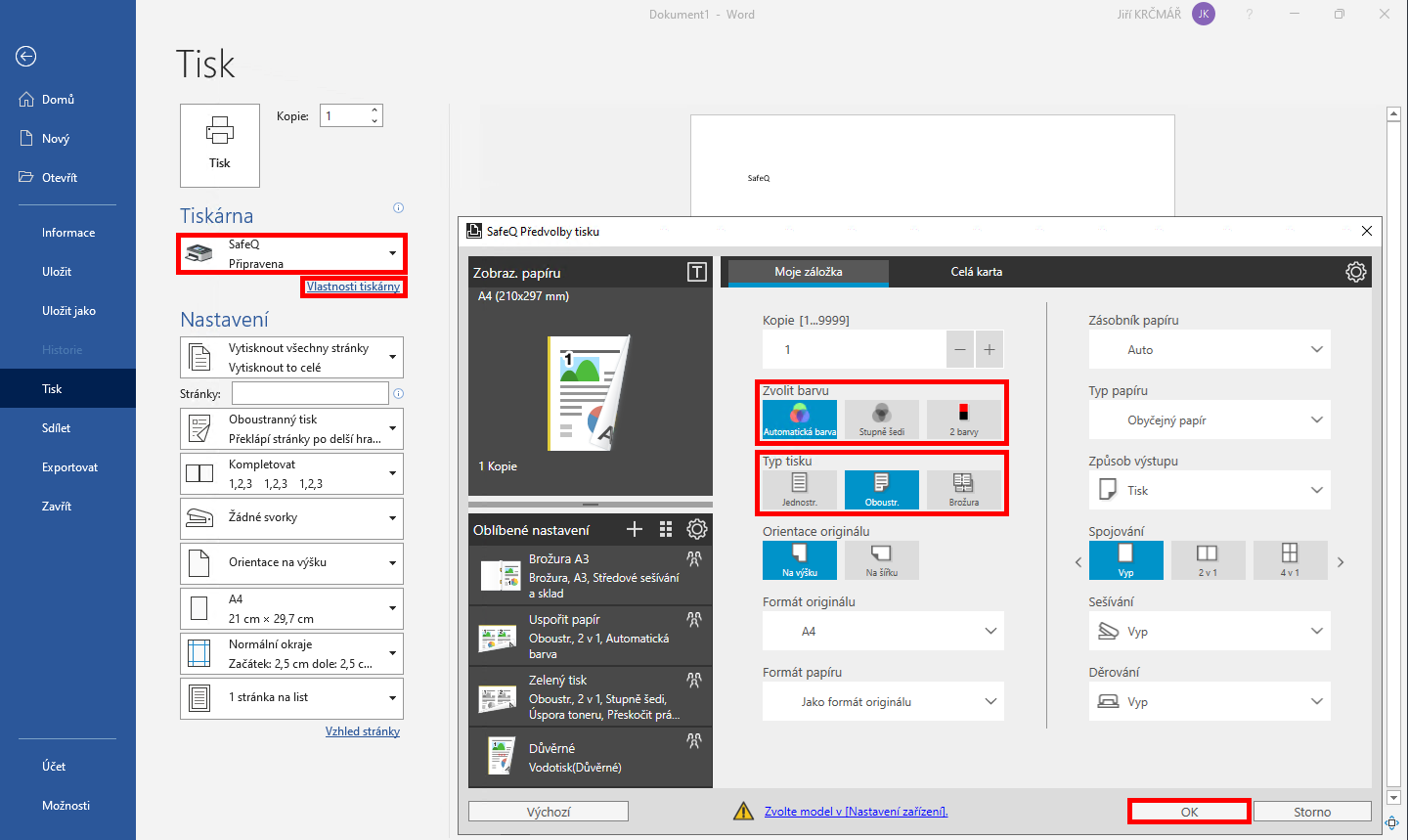This screenshot has height=840, width=1408.
Task: Set orientation to Na výšku
Action: pyautogui.click(x=800, y=560)
